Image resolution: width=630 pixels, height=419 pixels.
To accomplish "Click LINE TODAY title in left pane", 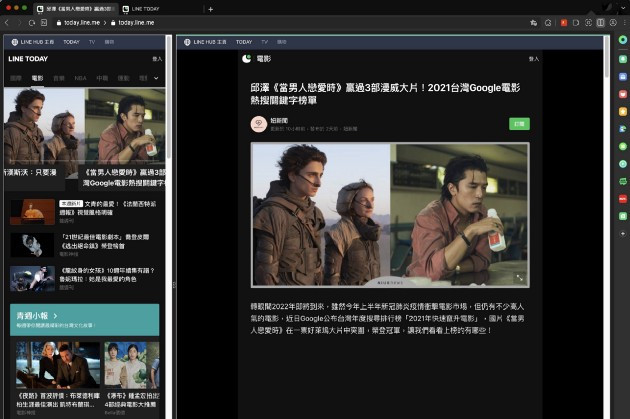I will click(x=28, y=59).
